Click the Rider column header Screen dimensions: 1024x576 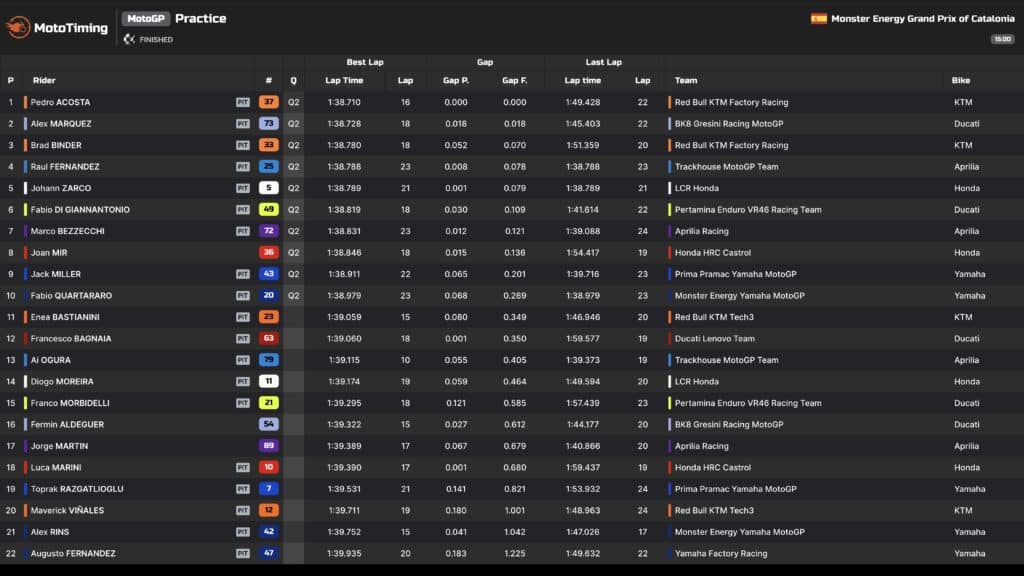click(44, 80)
